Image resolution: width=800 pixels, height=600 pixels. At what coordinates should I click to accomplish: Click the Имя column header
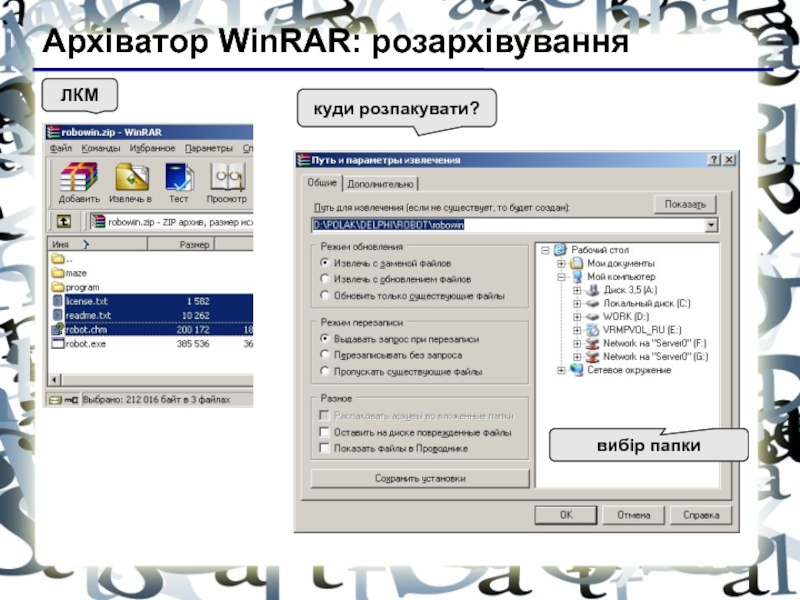[x=97, y=244]
